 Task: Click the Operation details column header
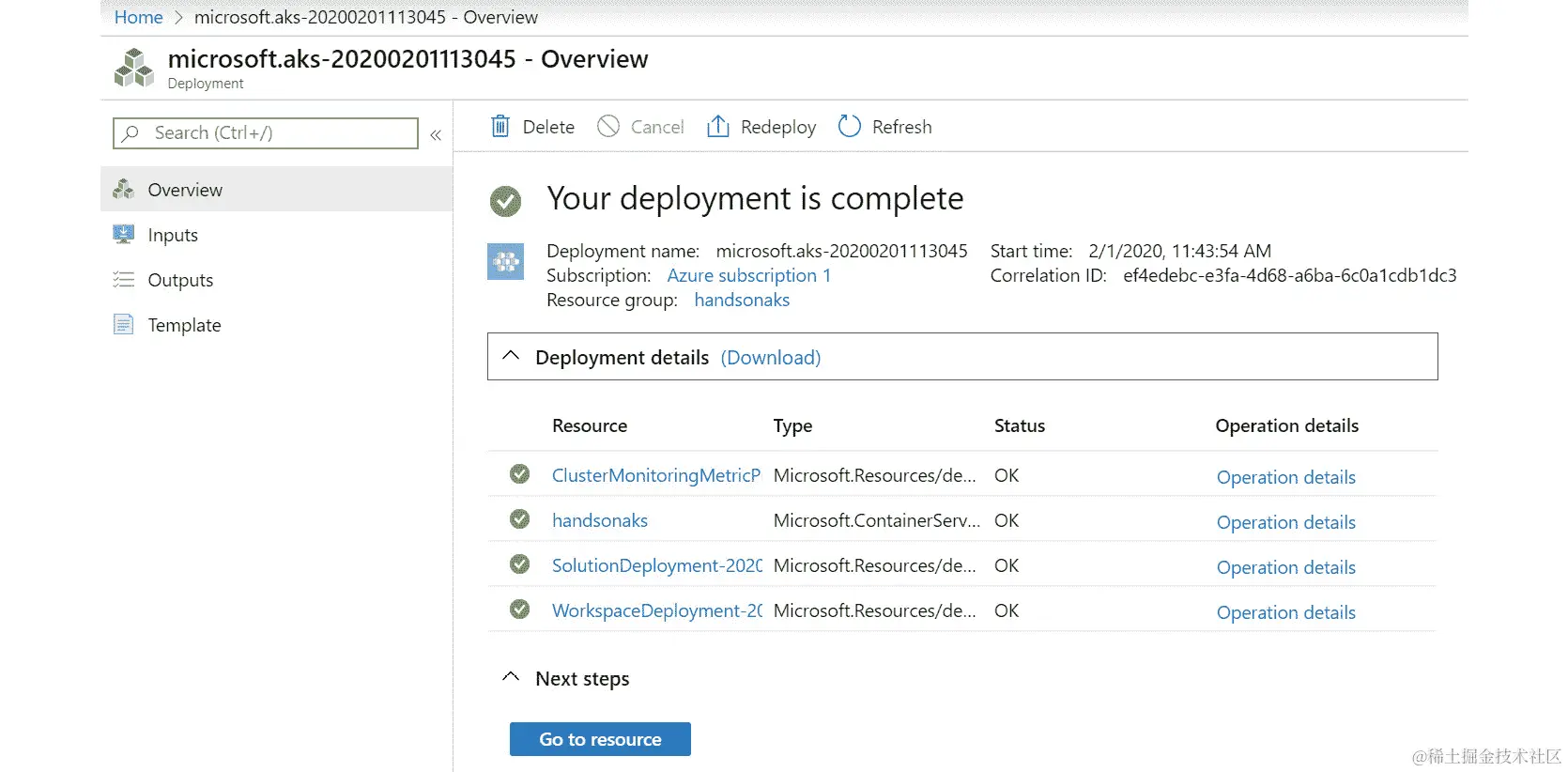pos(1287,425)
